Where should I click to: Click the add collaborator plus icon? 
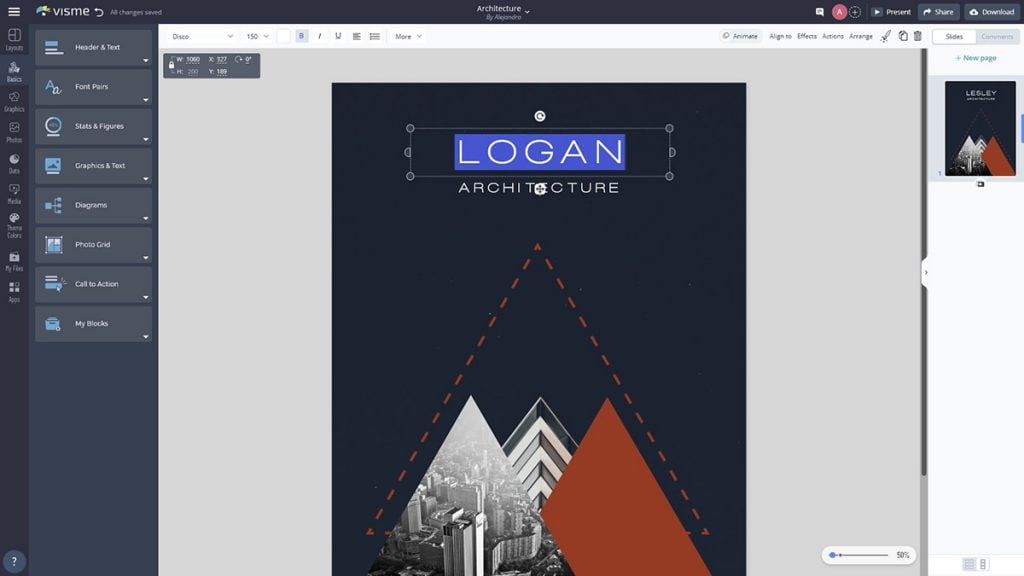point(855,12)
